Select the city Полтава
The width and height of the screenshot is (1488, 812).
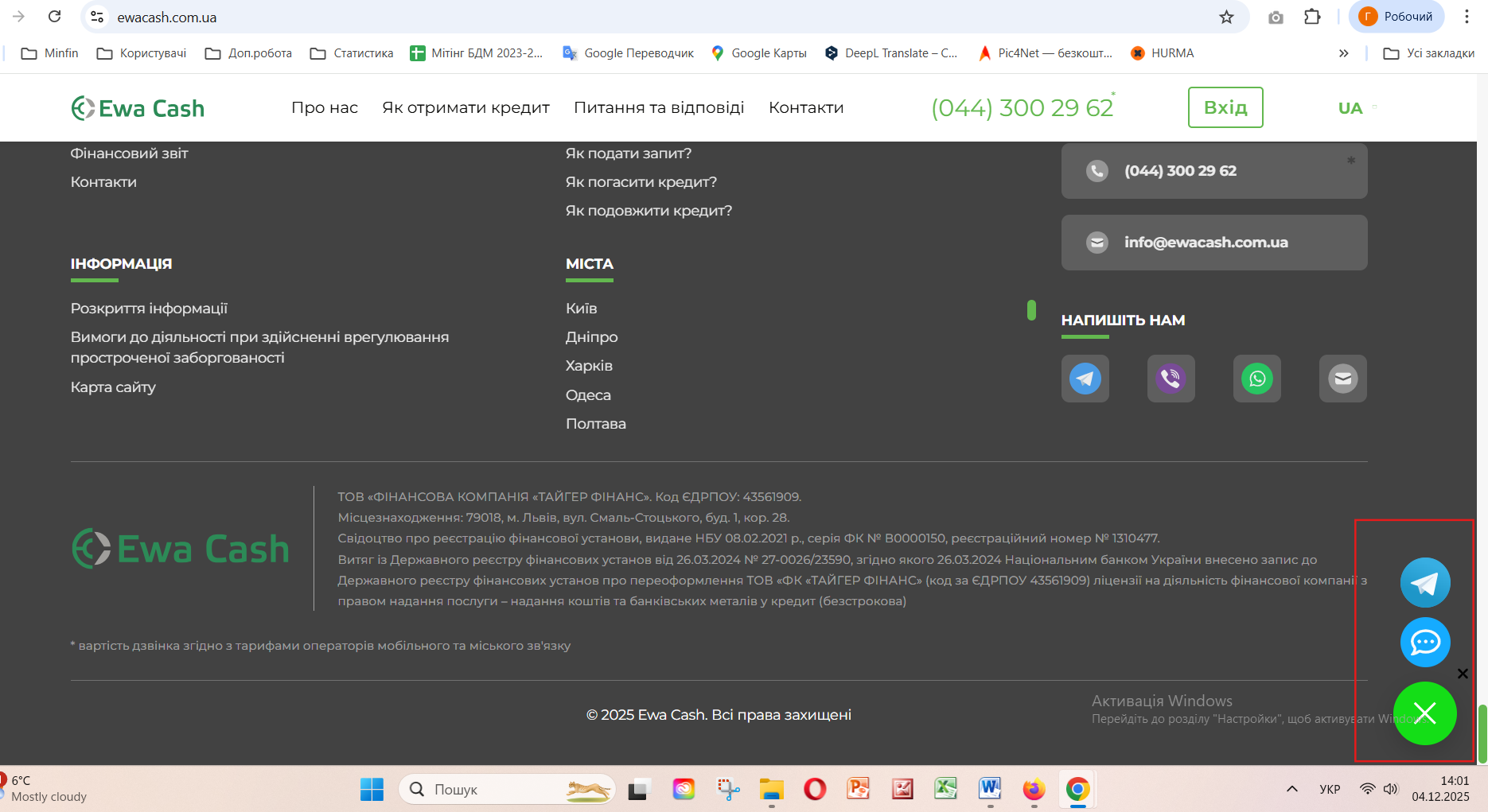(x=596, y=424)
